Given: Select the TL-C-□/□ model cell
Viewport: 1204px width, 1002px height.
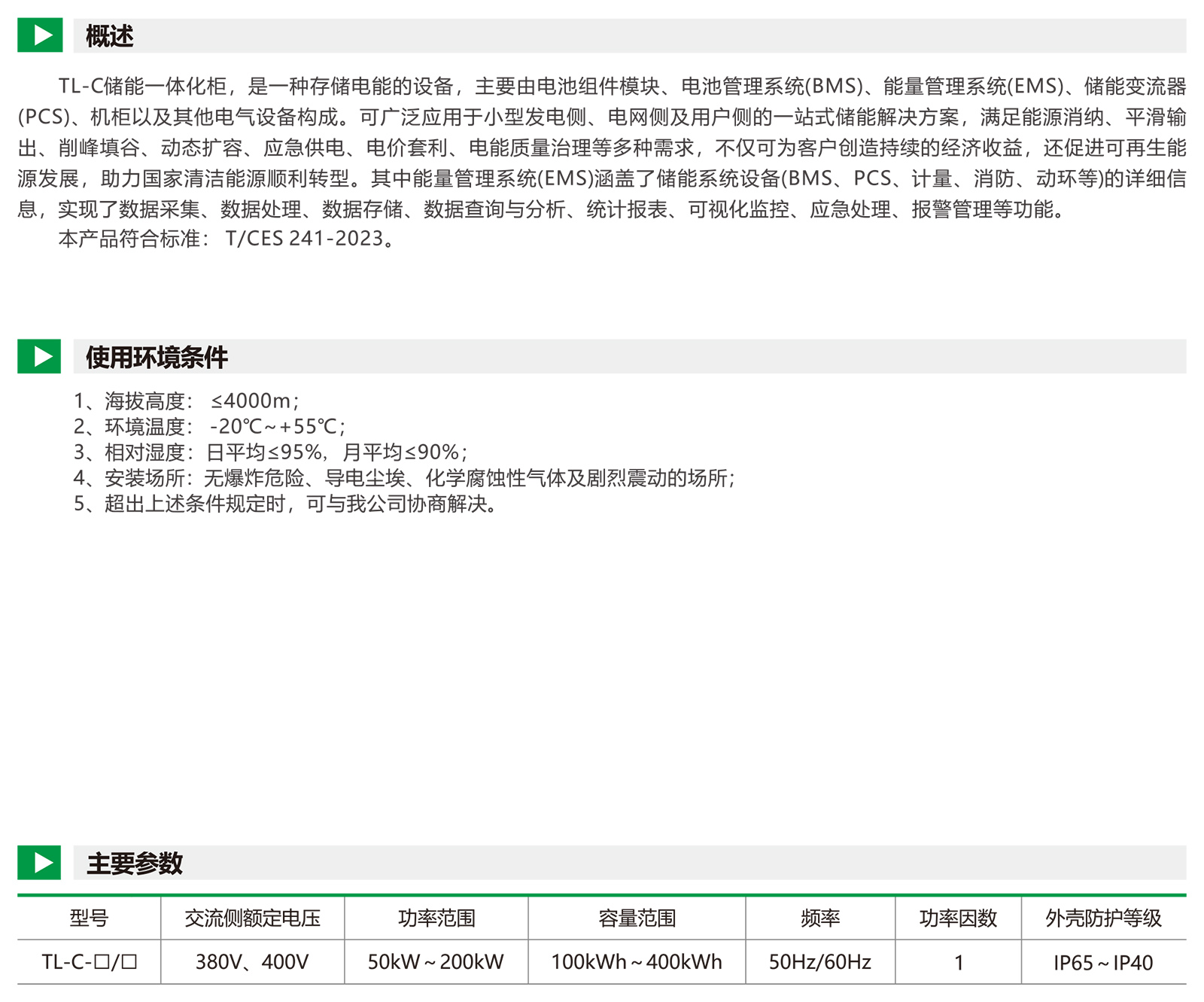Looking at the screenshot, I should click(89, 962).
